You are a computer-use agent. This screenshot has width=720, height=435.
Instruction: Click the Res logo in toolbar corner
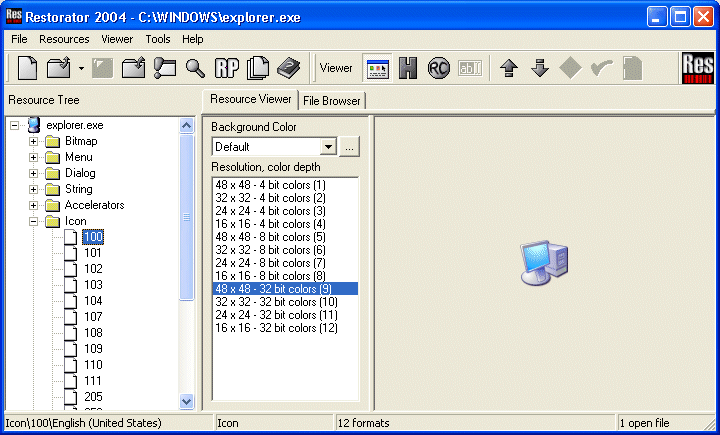[698, 68]
